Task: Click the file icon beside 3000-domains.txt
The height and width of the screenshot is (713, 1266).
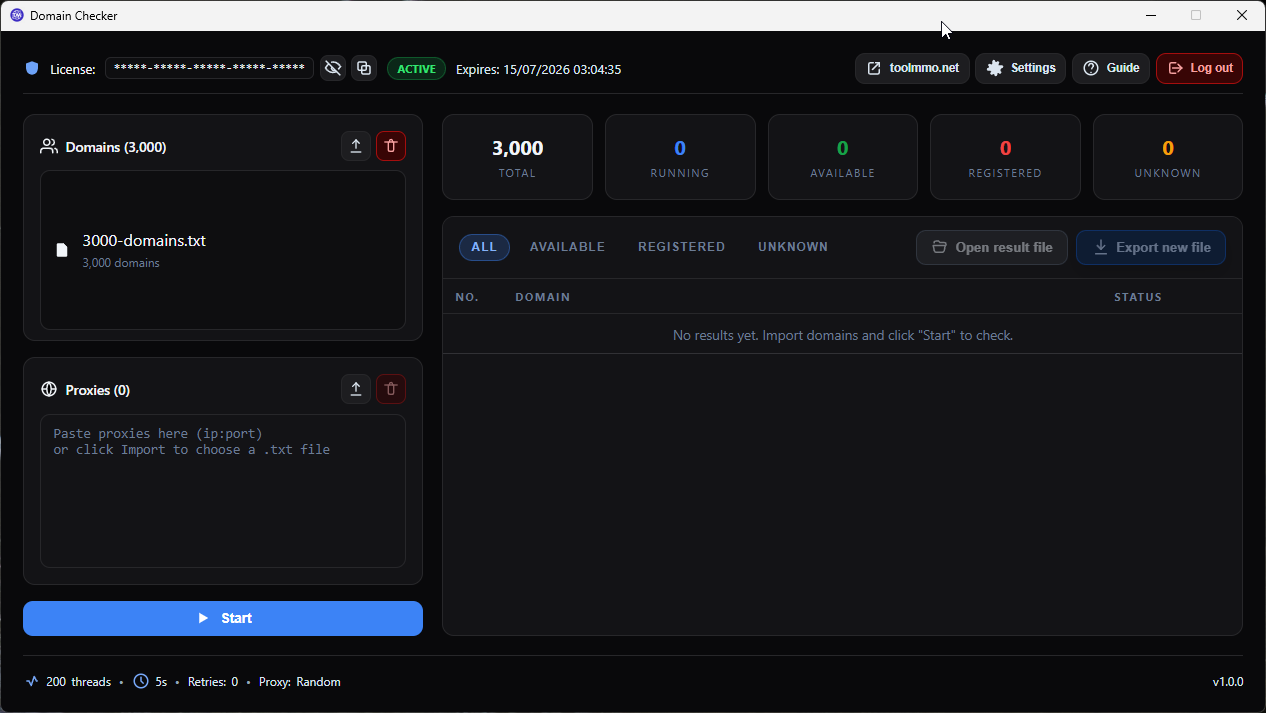Action: point(62,250)
